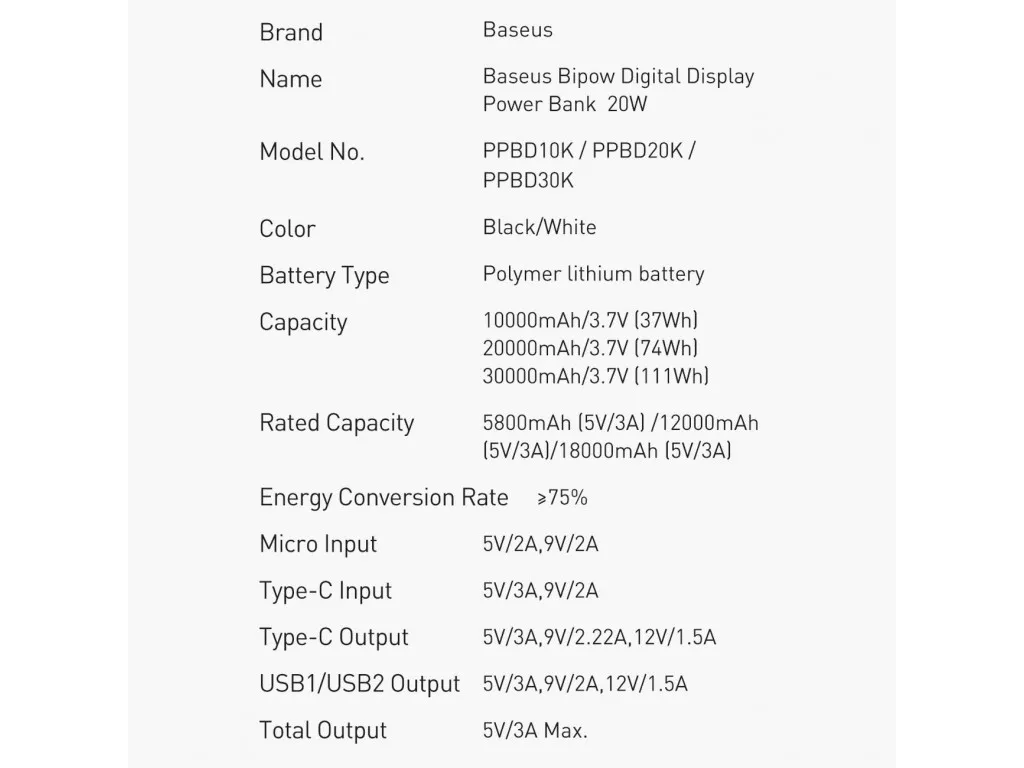Image resolution: width=1024 pixels, height=768 pixels.
Task: Click the 10000mAh/3.7V (37Wh) capacity line
Action: pos(590,321)
